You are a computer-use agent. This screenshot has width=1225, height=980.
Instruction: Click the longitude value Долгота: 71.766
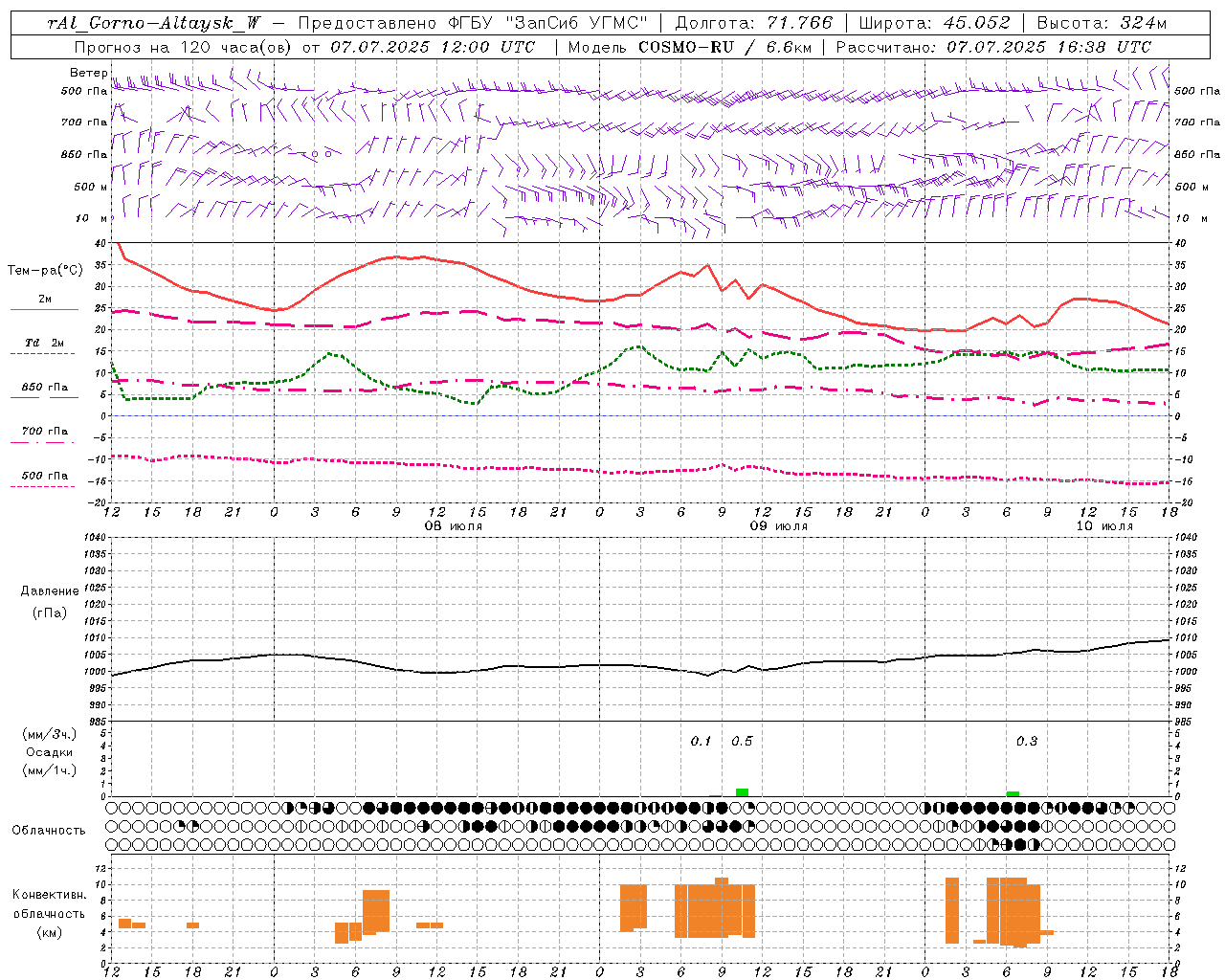[x=754, y=23]
